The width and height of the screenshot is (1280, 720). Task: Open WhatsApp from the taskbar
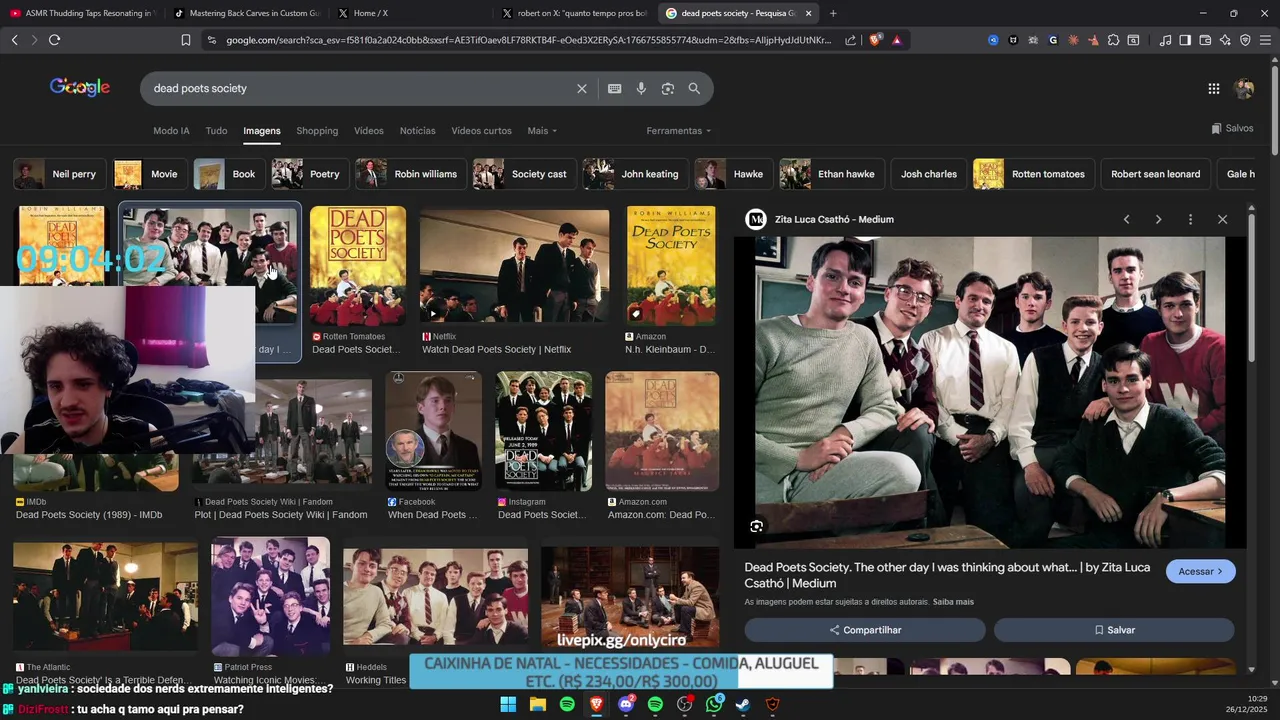click(714, 704)
